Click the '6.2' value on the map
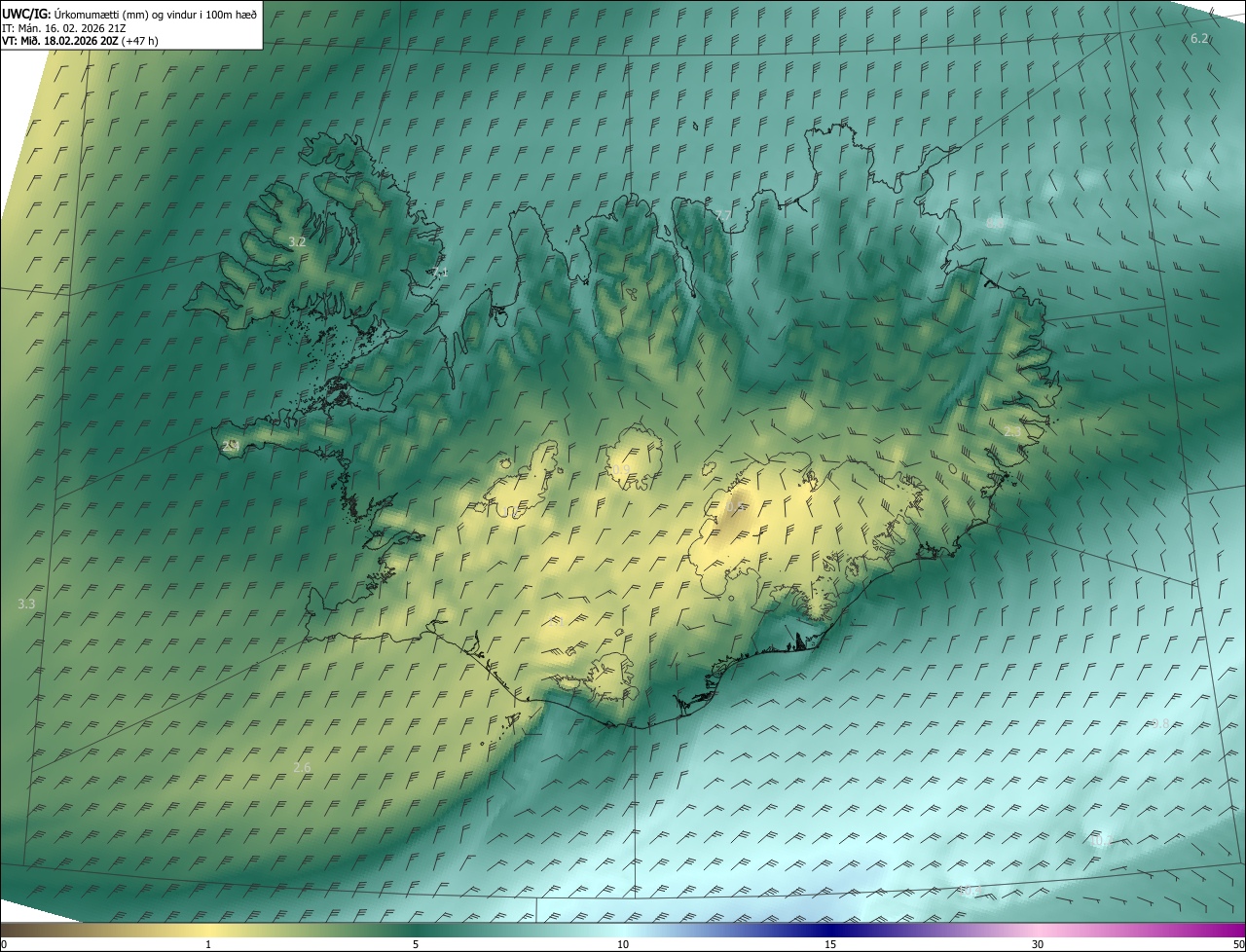Viewport: 1246px width, 952px height. (x=1199, y=38)
